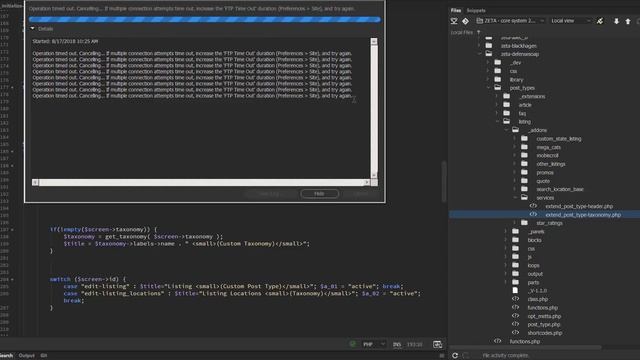The height and width of the screenshot is (360, 640).
Task: Click the blue progress bar in dialog
Action: click(204, 19)
